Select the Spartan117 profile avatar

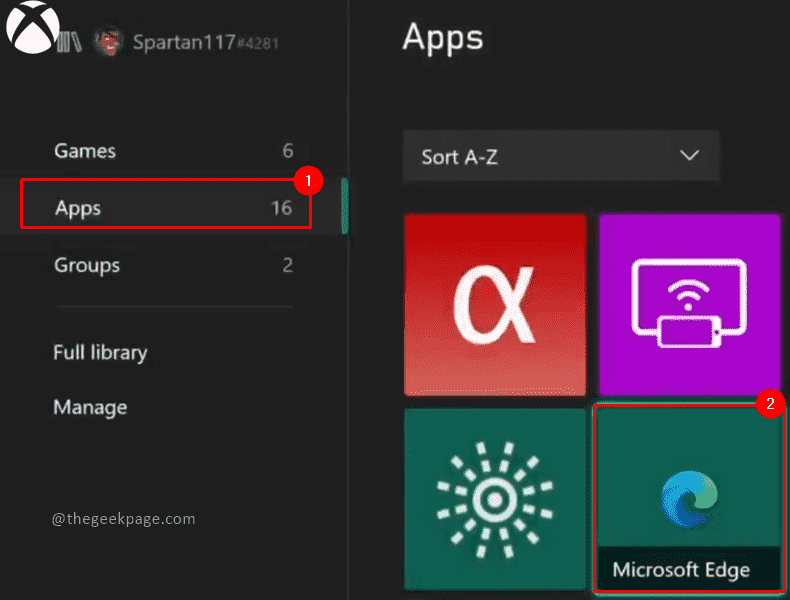[106, 42]
